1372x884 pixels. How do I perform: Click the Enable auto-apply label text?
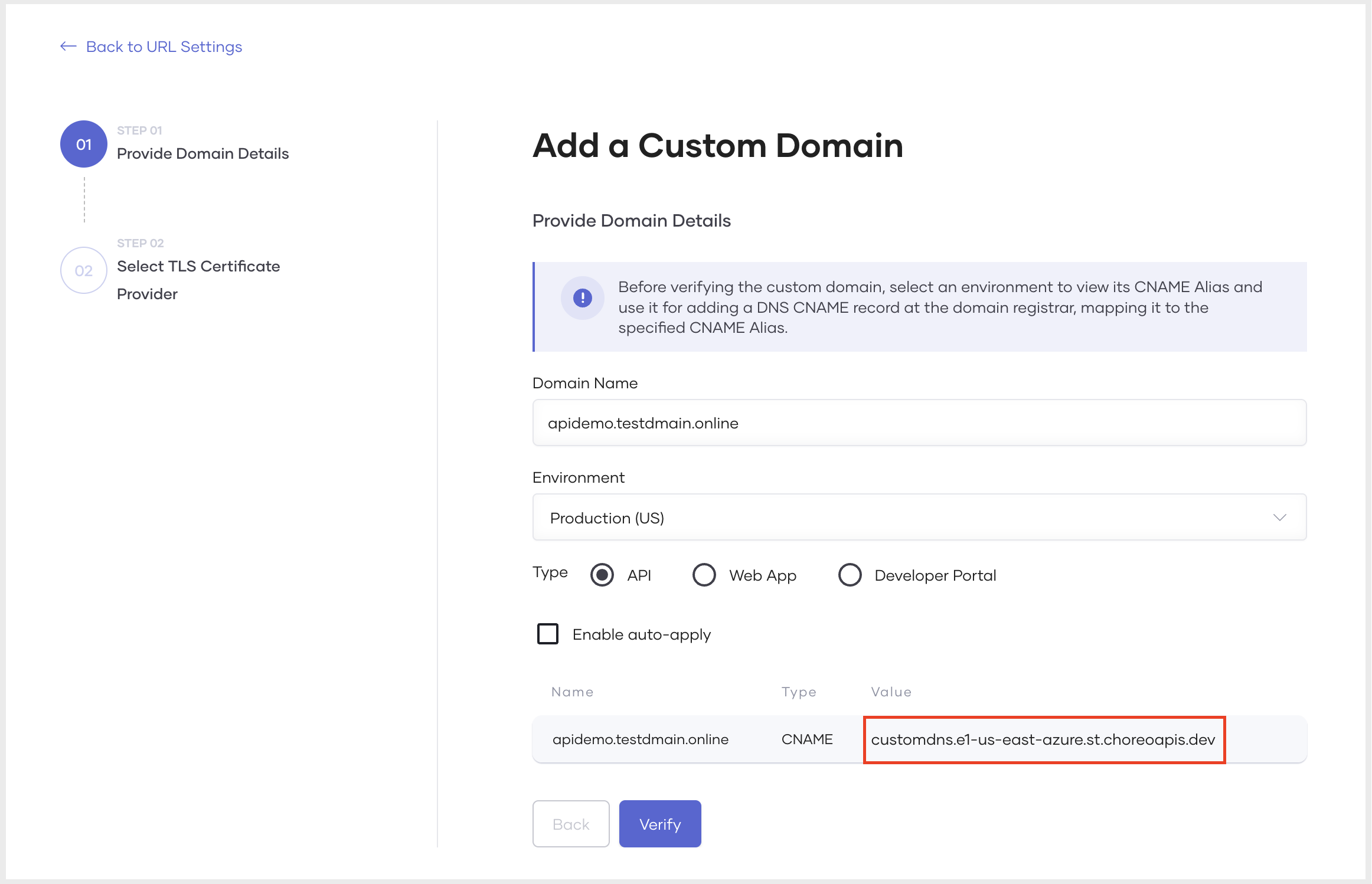[641, 634]
